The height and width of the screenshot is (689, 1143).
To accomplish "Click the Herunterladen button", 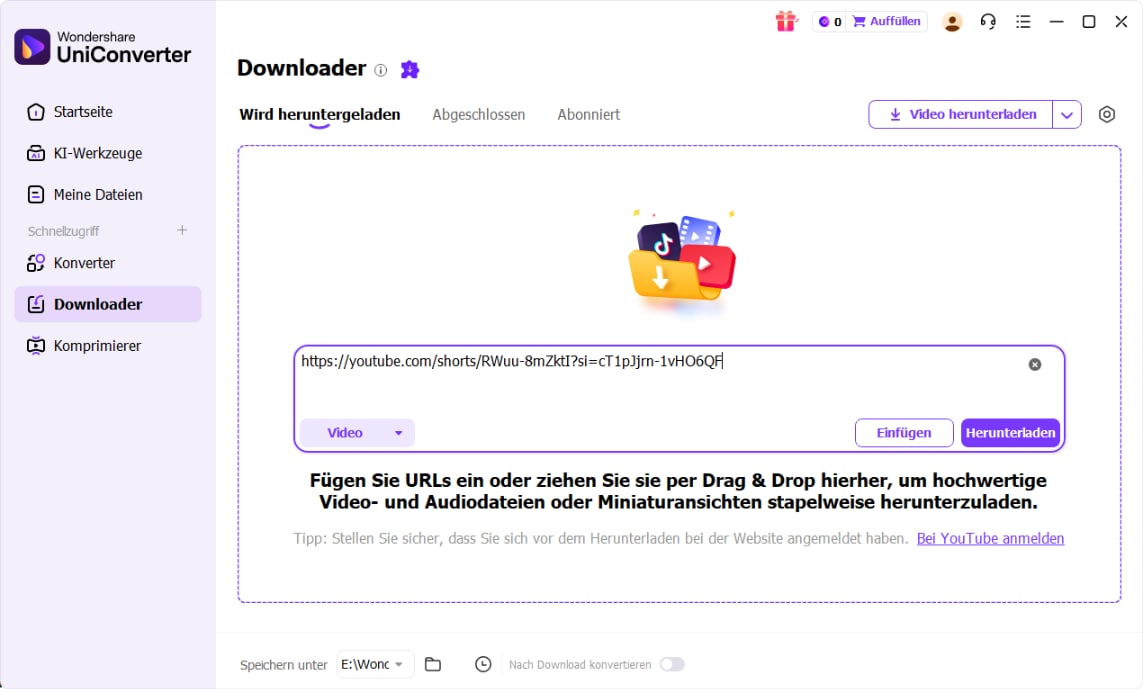I will click(x=1010, y=432).
